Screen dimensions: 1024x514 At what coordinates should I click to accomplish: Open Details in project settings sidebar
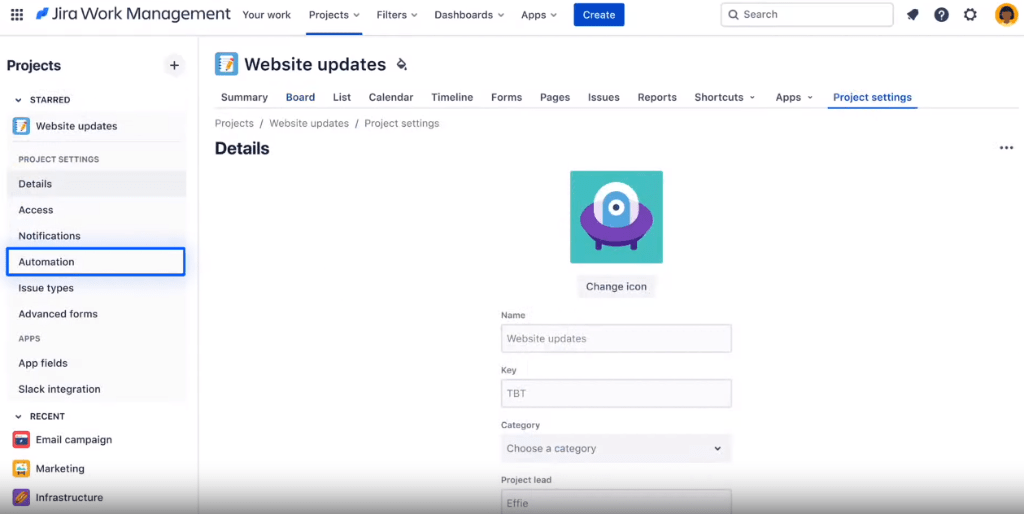96,184
